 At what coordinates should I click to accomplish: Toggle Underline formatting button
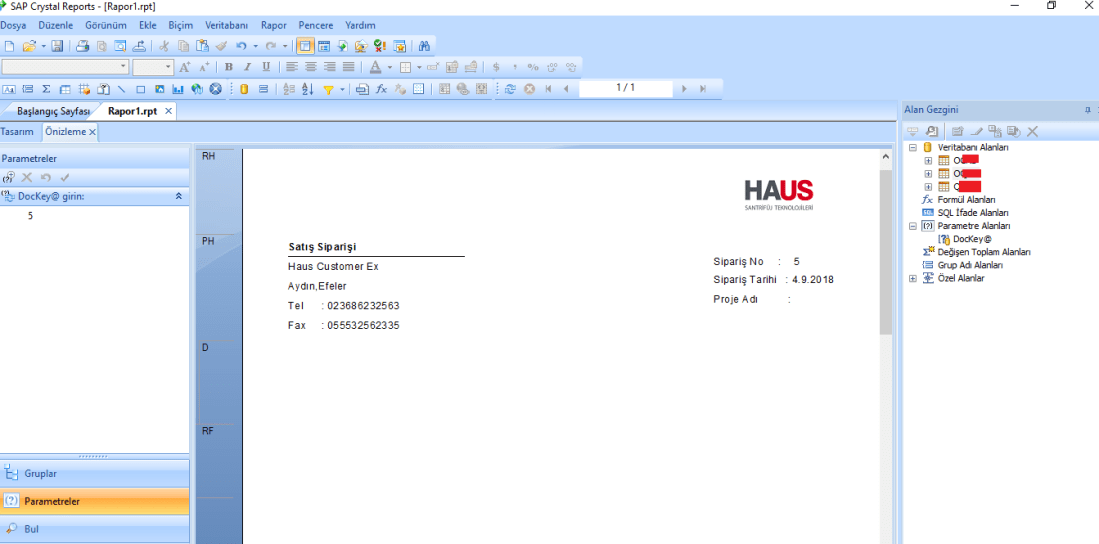[265, 67]
